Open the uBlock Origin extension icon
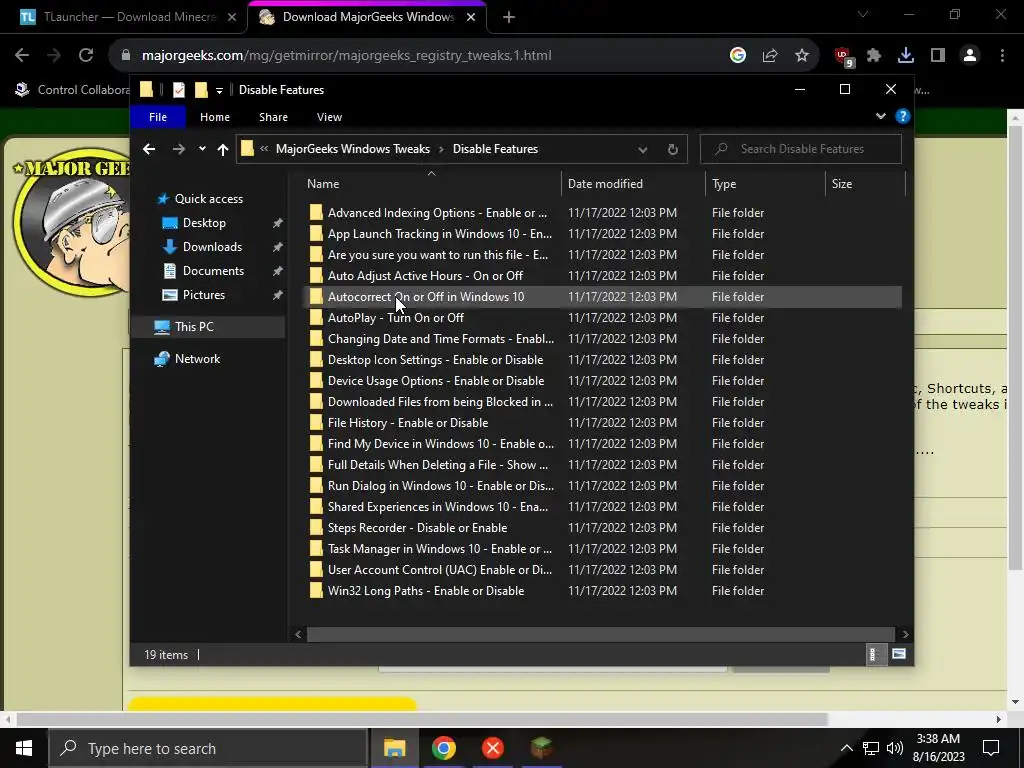Image resolution: width=1024 pixels, height=768 pixels. coord(844,56)
